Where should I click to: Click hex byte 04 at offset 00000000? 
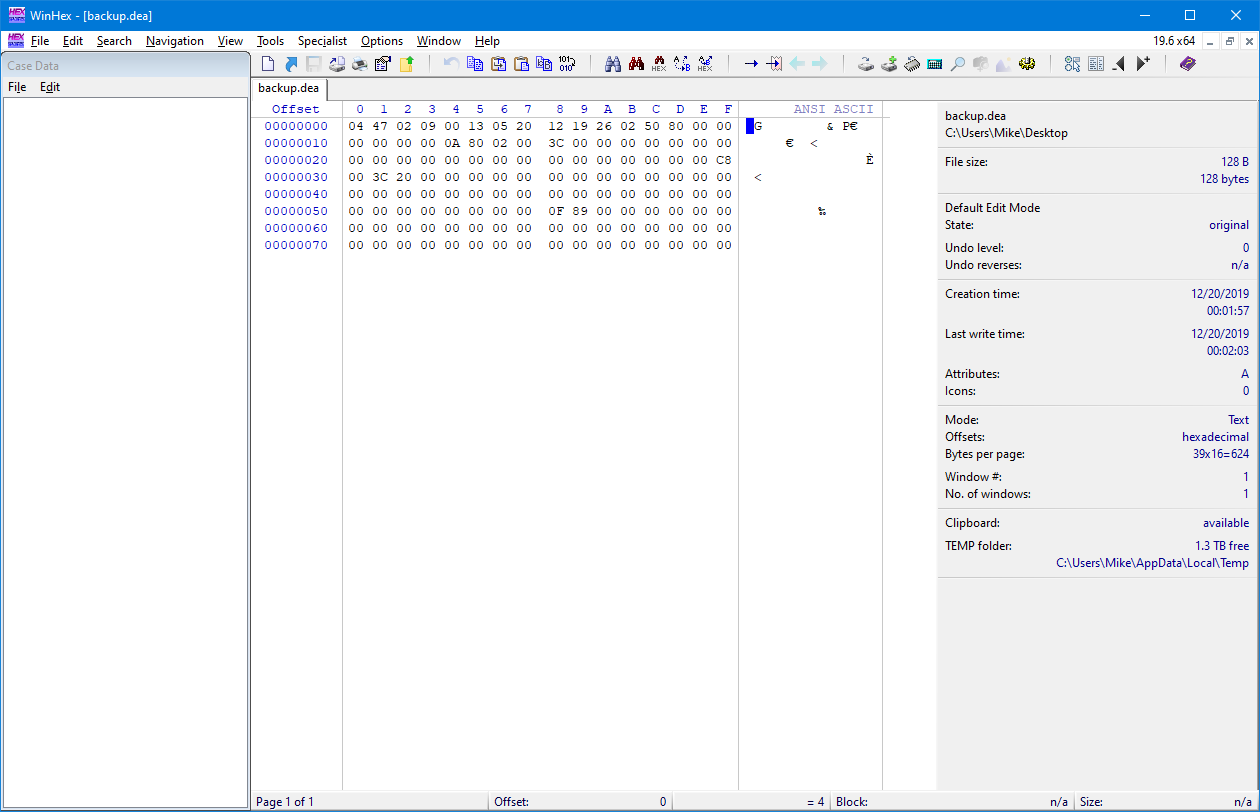pyautogui.click(x=356, y=126)
